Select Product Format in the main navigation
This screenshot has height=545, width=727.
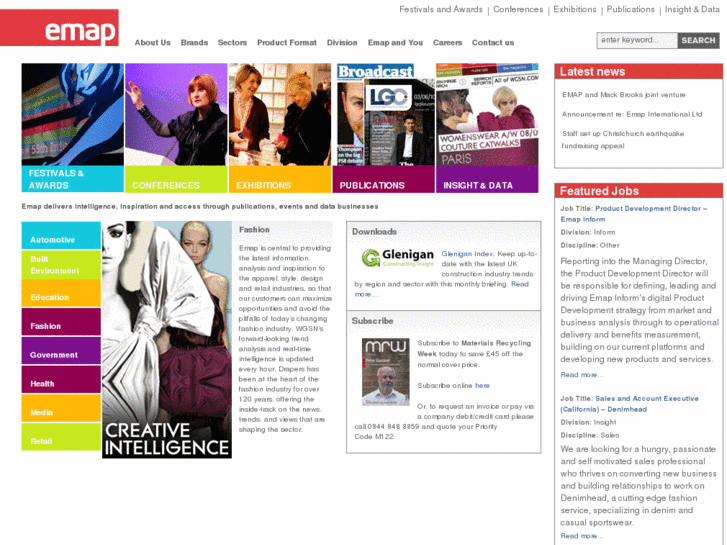[287, 43]
